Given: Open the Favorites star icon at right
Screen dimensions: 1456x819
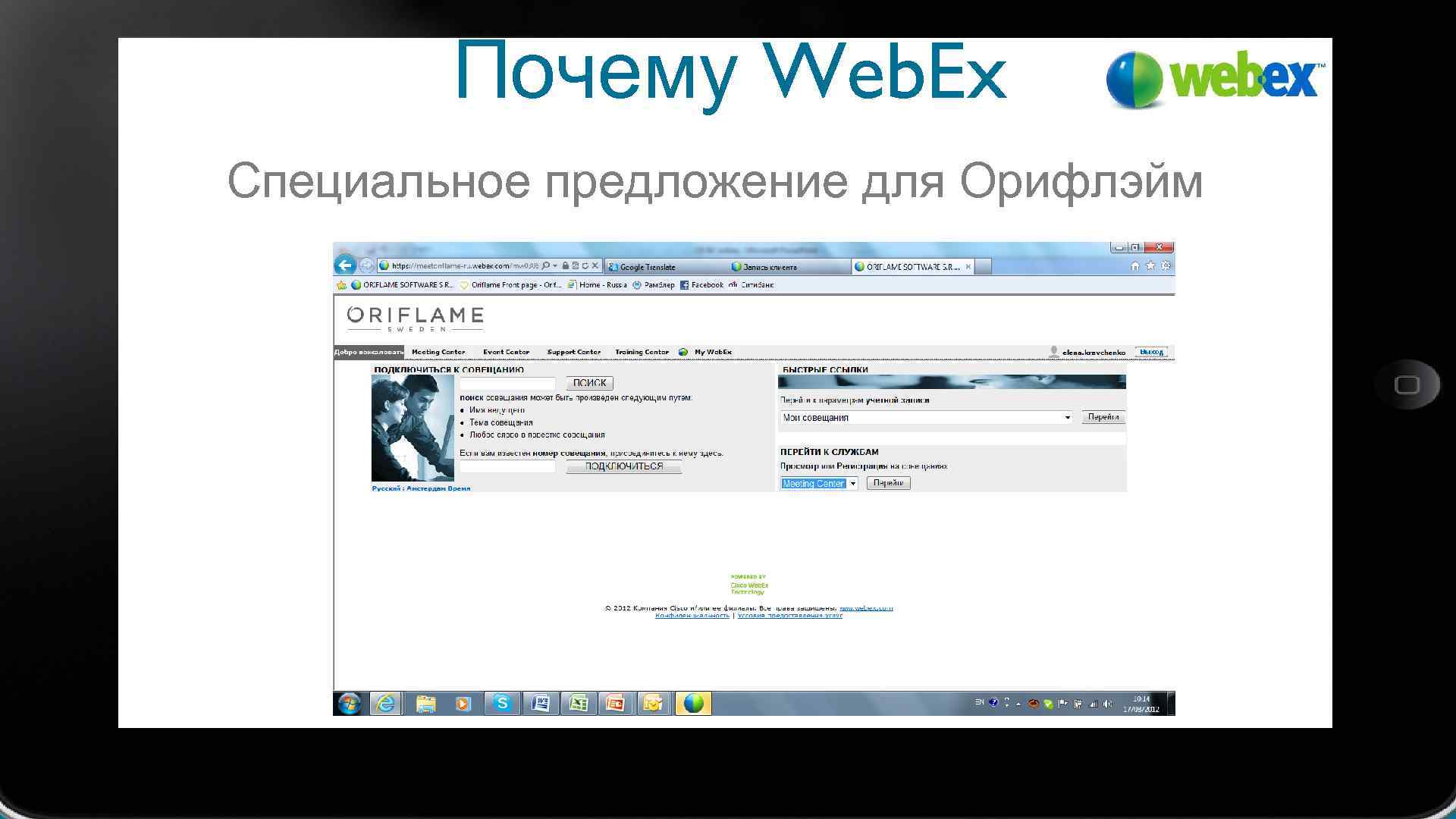Looking at the screenshot, I should point(1150,265).
